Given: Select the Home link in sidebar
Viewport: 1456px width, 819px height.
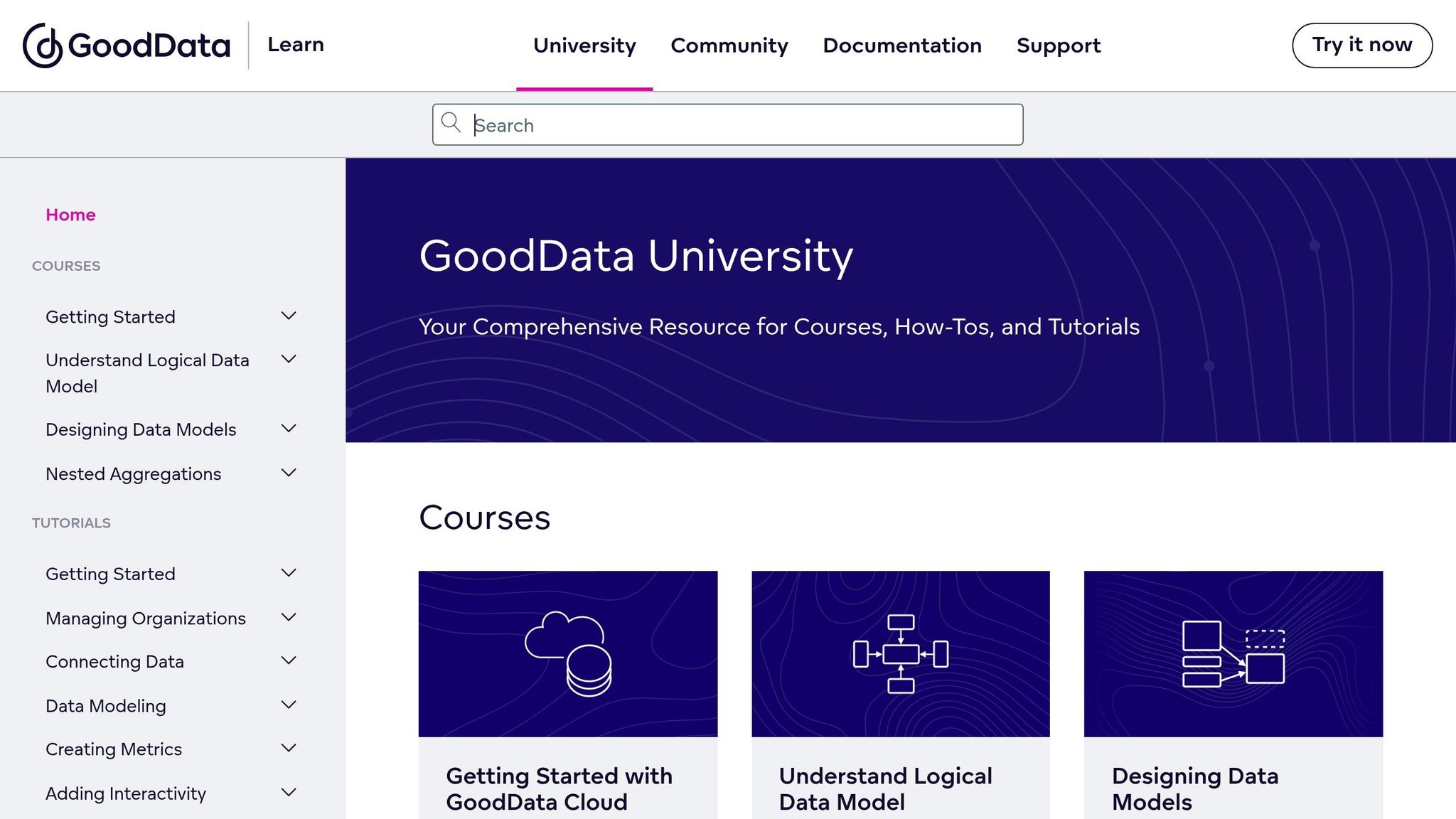Looking at the screenshot, I should click(70, 214).
